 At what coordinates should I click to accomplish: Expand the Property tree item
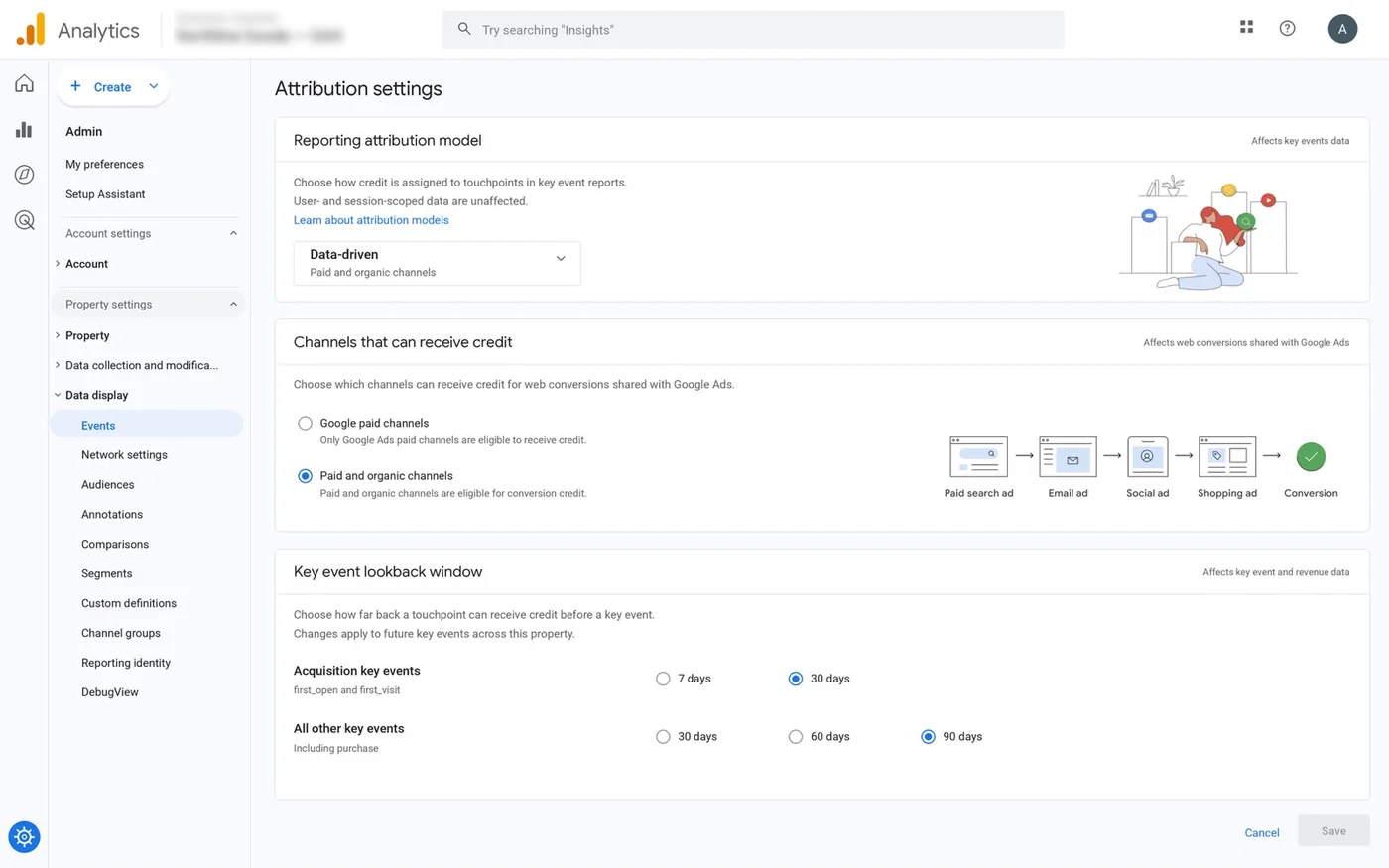[58, 335]
